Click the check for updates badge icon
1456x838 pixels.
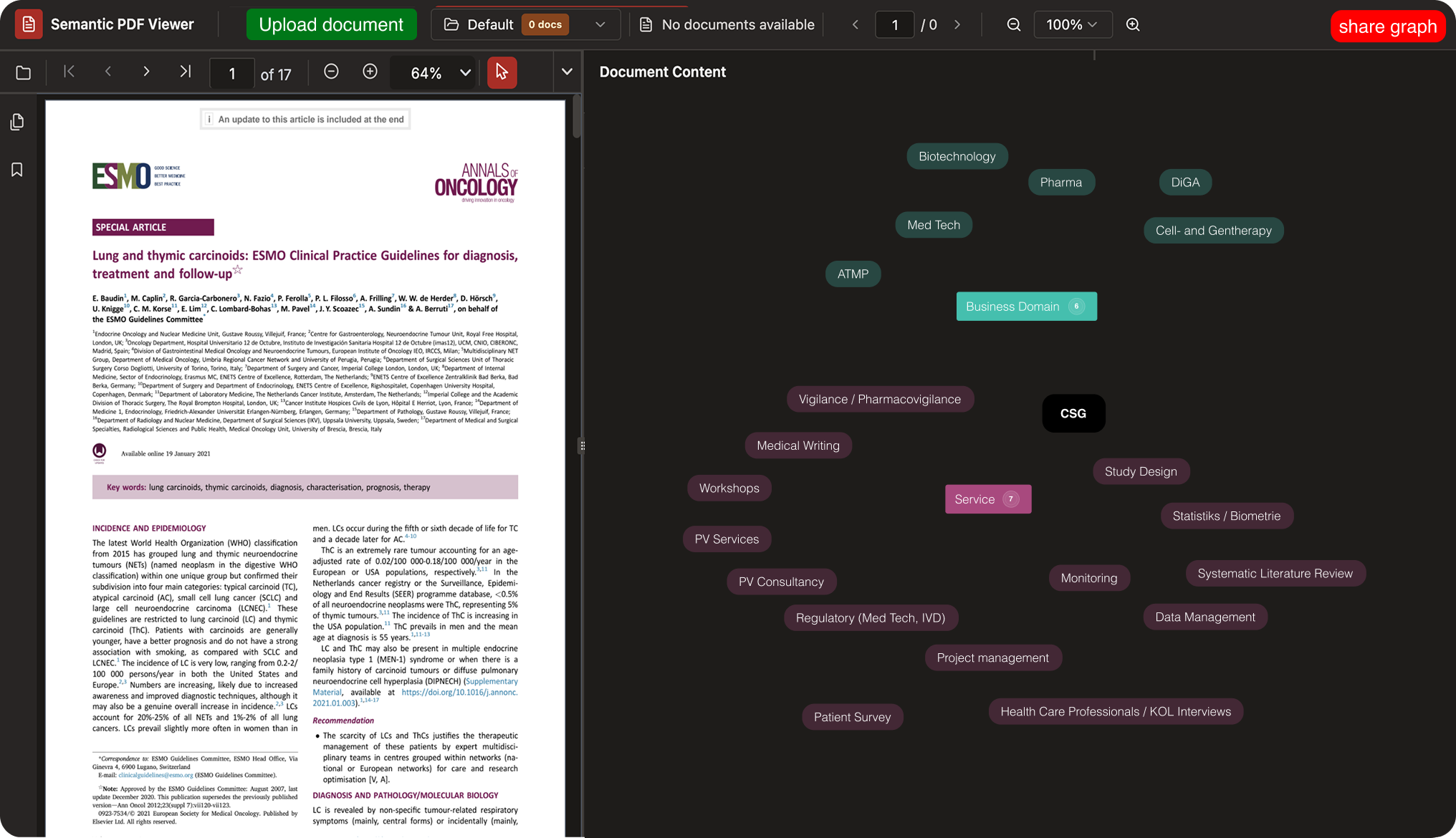tap(100, 453)
